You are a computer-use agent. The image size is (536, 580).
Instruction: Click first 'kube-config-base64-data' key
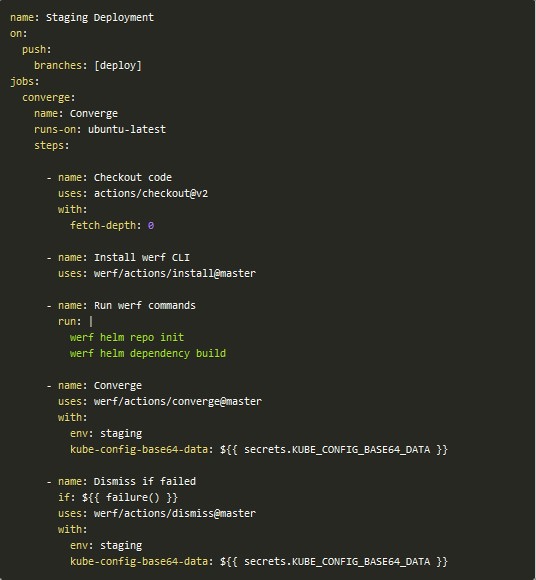tap(139, 449)
